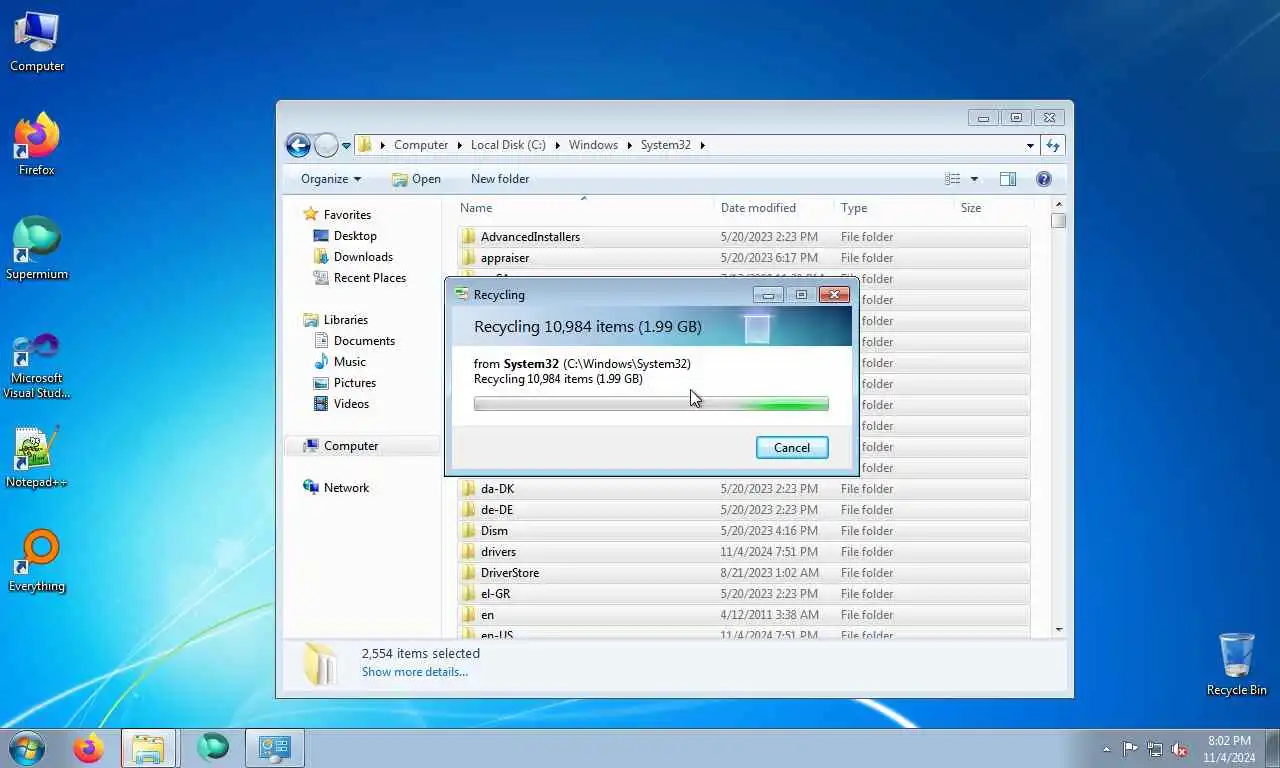Open the taskbar clock showing 8:02 PM

1230,749
